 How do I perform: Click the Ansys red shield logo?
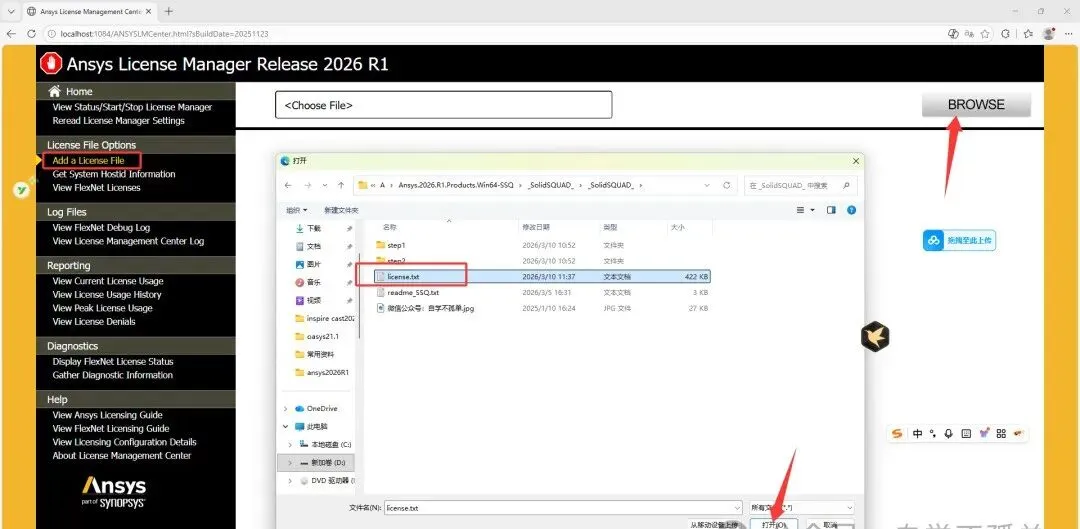point(50,64)
